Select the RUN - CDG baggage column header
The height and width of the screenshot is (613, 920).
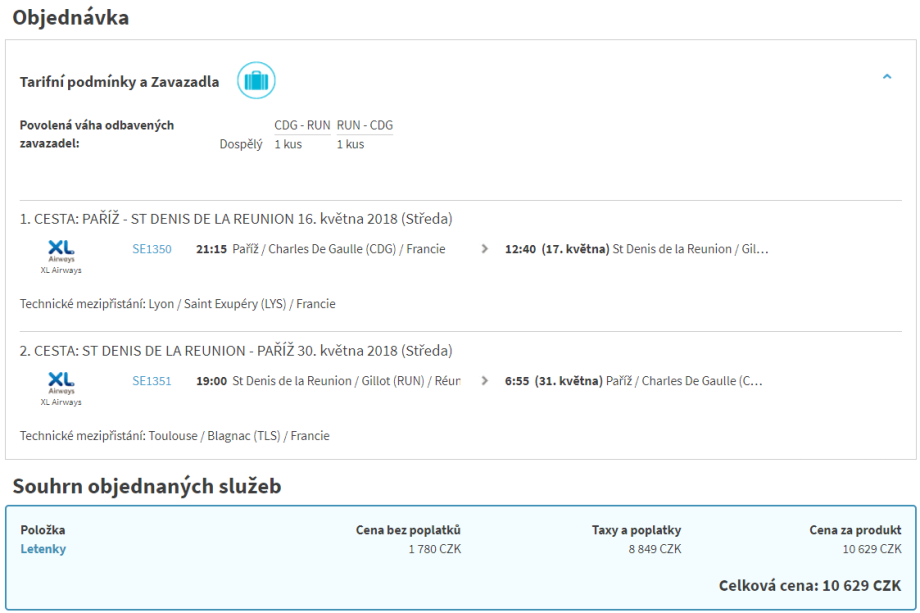point(364,126)
